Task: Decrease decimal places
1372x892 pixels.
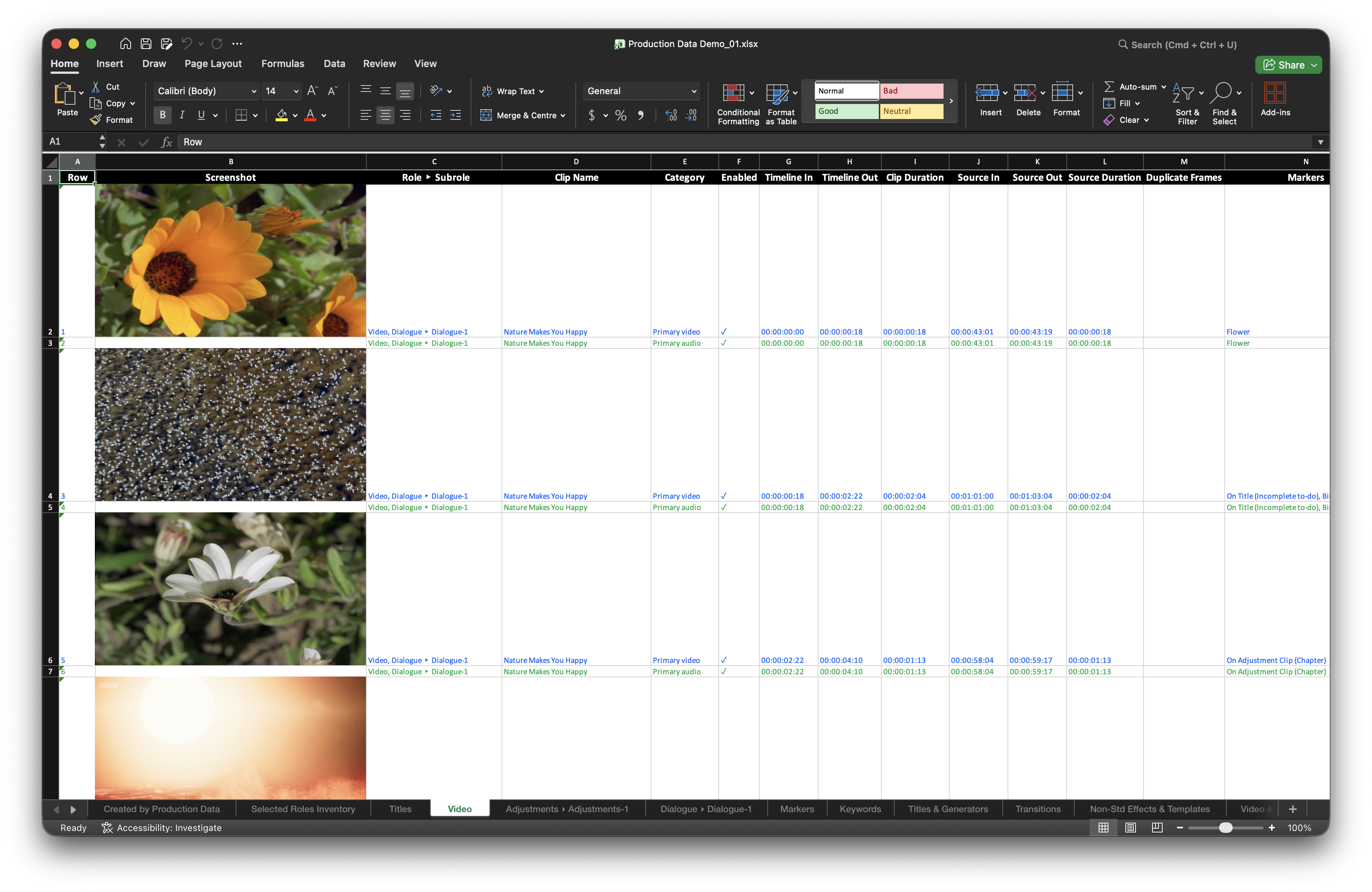Action: pyautogui.click(x=691, y=115)
